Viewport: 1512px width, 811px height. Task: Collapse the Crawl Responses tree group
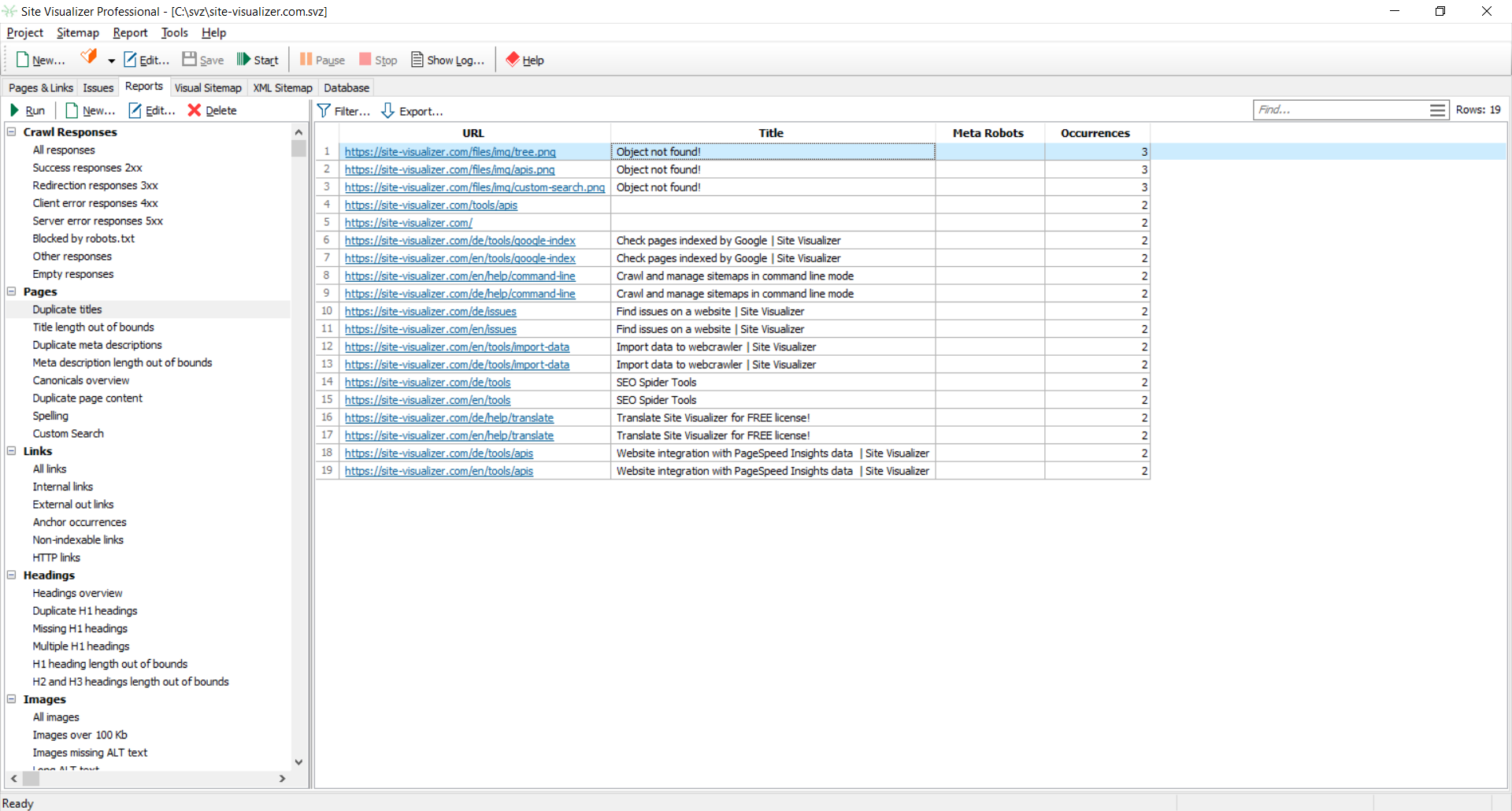pos(12,131)
